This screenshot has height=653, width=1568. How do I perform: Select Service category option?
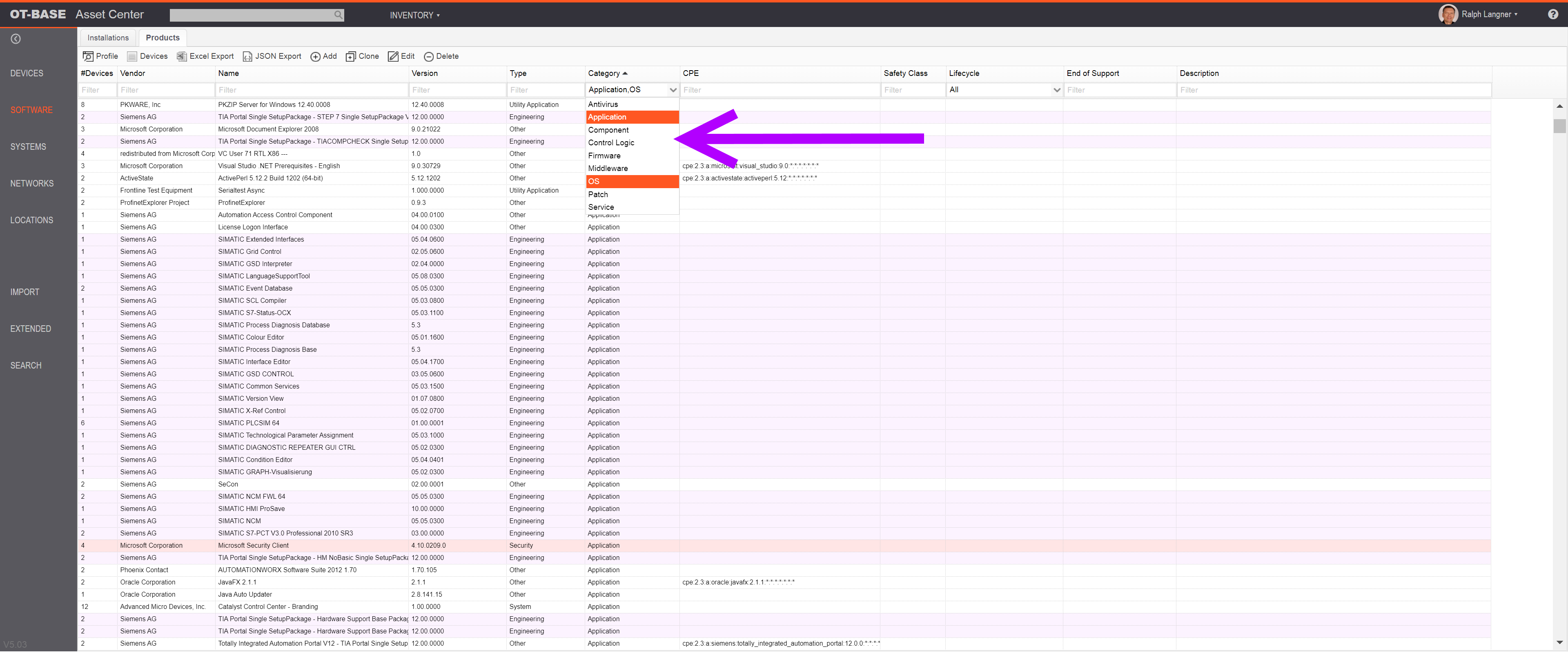[x=632, y=207]
